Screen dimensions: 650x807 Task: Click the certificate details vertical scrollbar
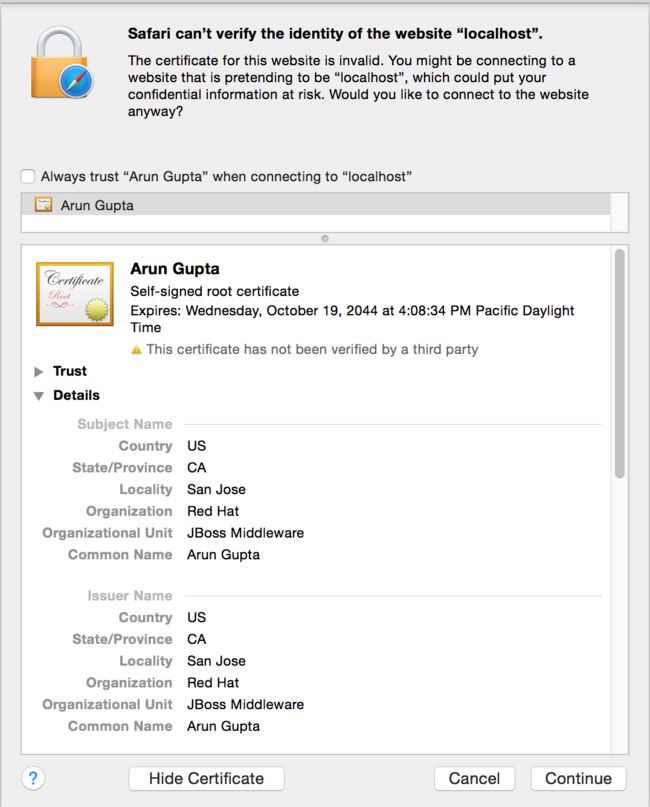coord(620,363)
